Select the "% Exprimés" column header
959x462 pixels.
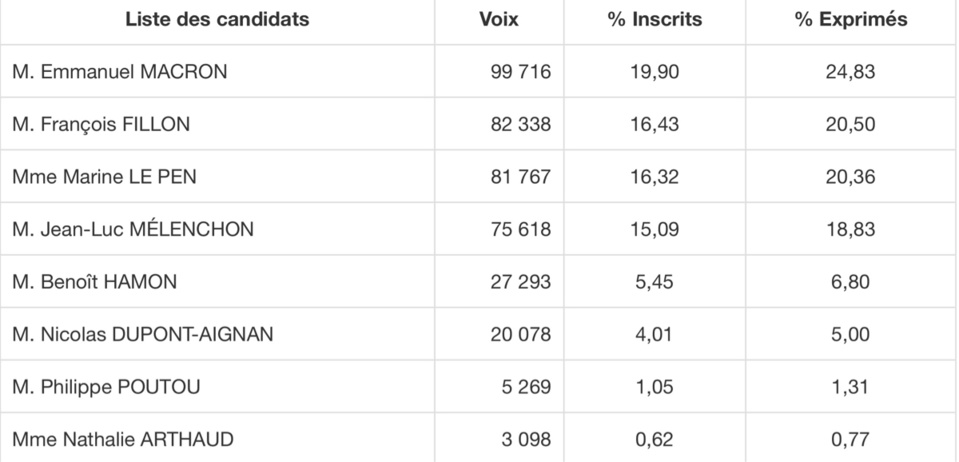point(851,20)
